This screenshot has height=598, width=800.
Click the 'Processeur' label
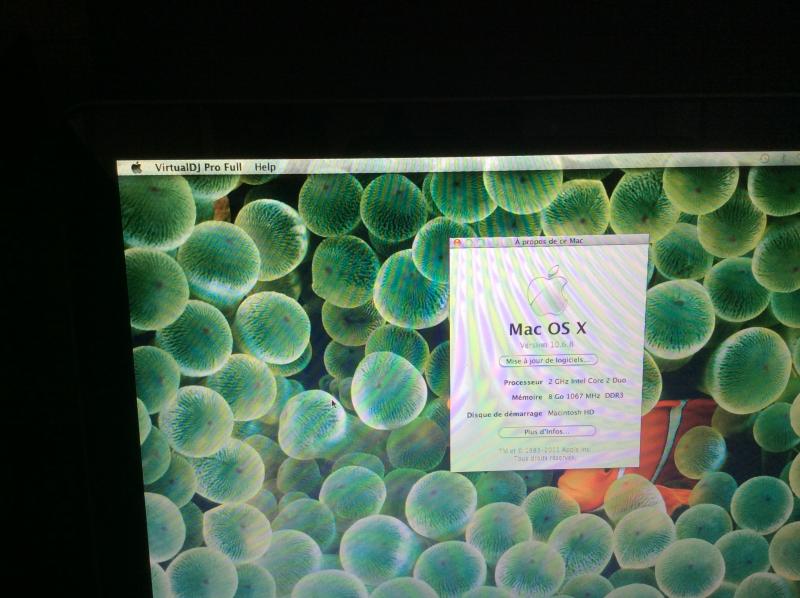tap(523, 382)
